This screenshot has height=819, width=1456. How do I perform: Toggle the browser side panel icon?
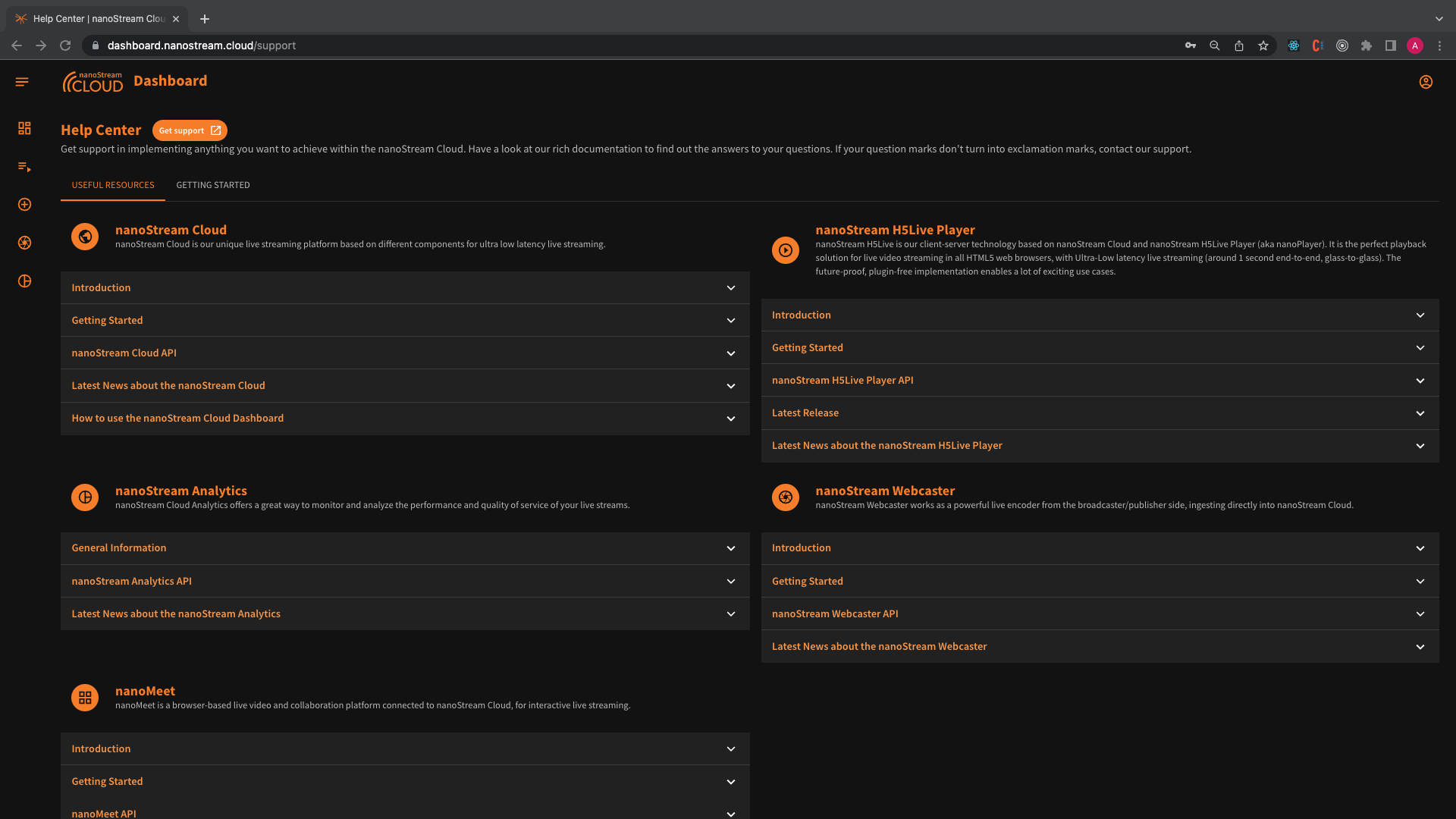tap(1391, 45)
